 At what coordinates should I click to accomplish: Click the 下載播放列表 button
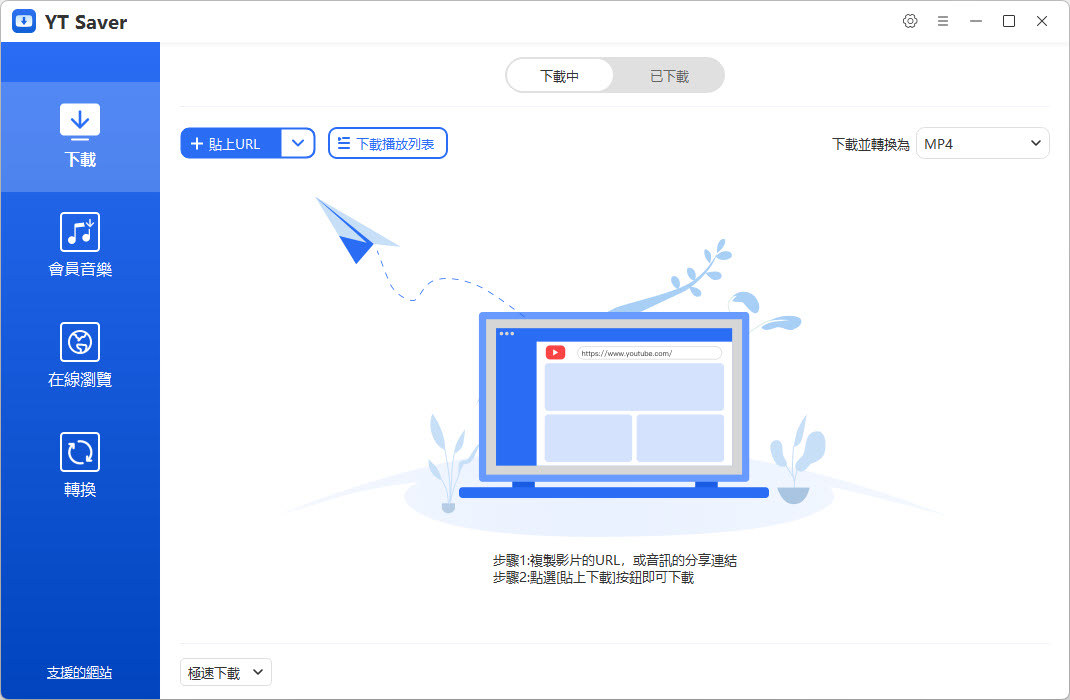[387, 143]
